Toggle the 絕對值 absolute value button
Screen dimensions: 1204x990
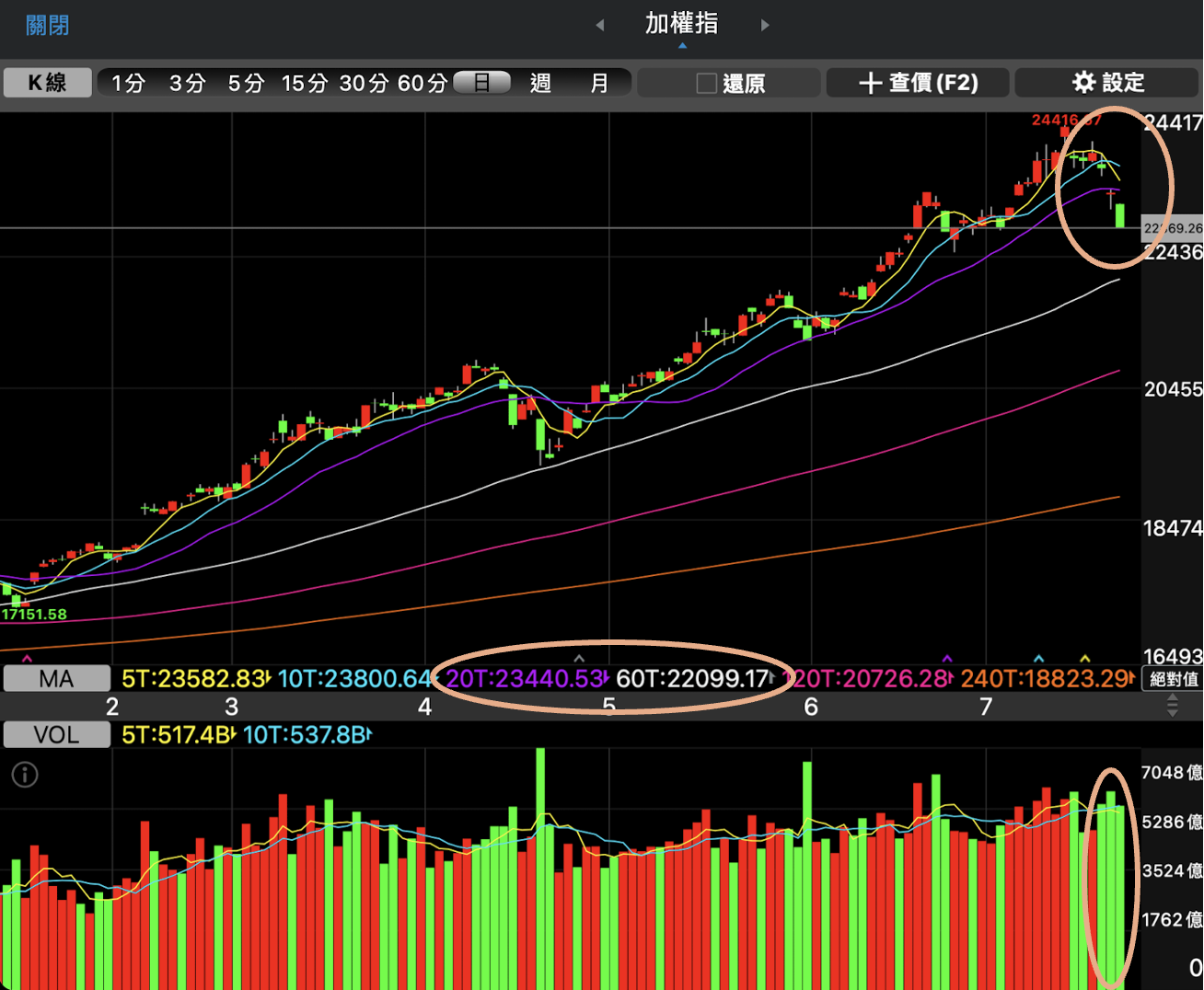(1174, 679)
